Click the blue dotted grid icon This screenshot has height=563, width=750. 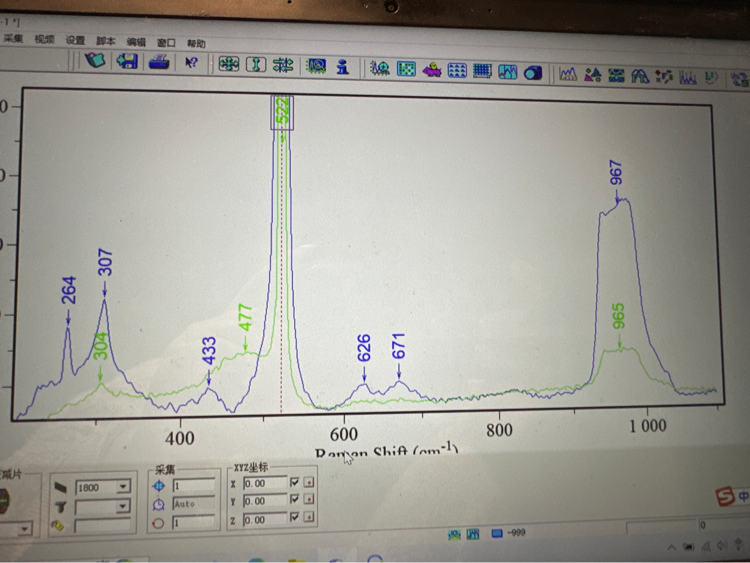[x=457, y=71]
